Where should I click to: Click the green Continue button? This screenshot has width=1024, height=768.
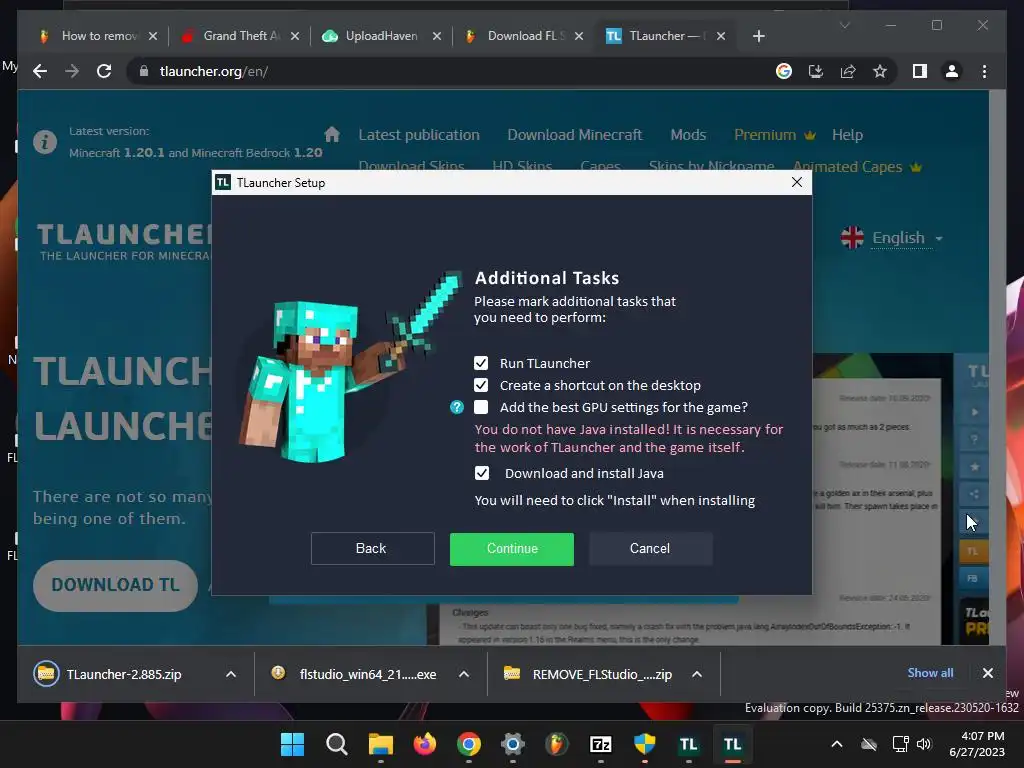[x=511, y=549]
